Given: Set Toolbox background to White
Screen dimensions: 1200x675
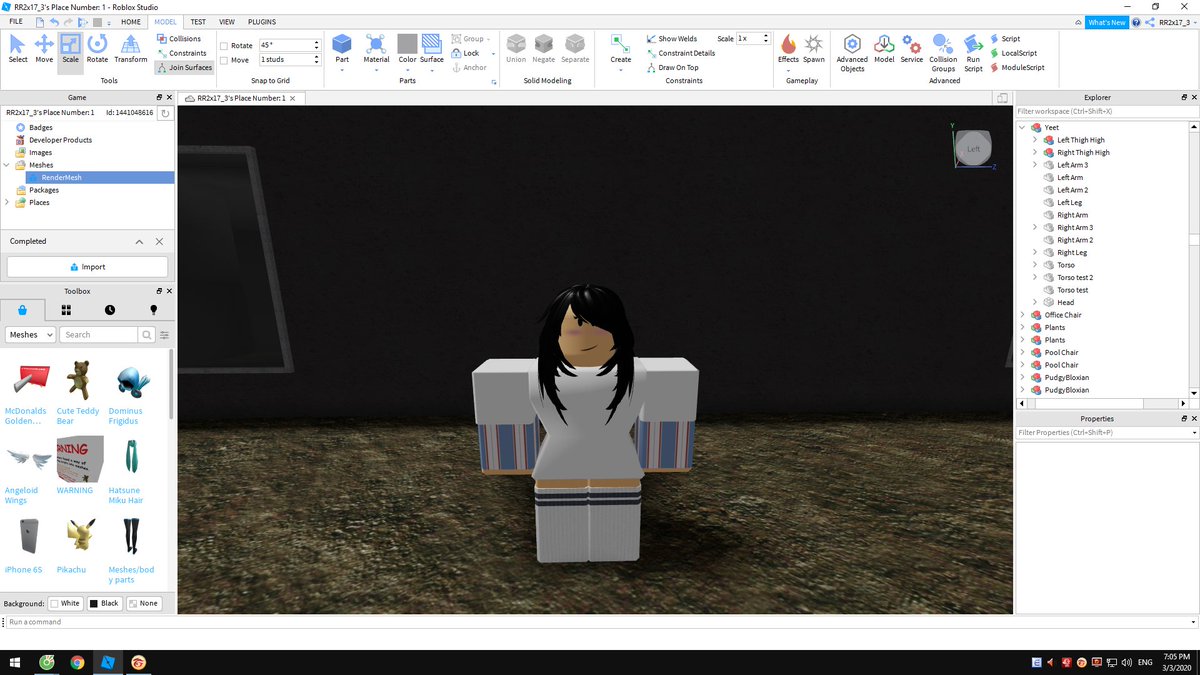Looking at the screenshot, I should (x=64, y=603).
